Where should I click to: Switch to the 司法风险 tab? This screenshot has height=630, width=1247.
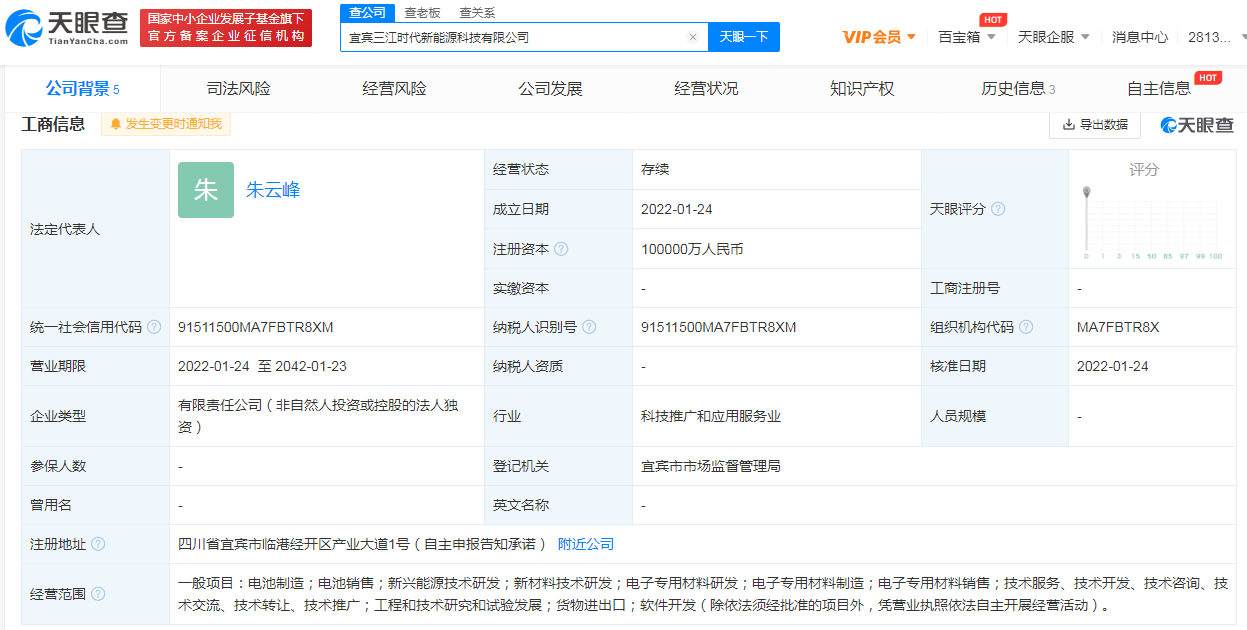click(238, 89)
